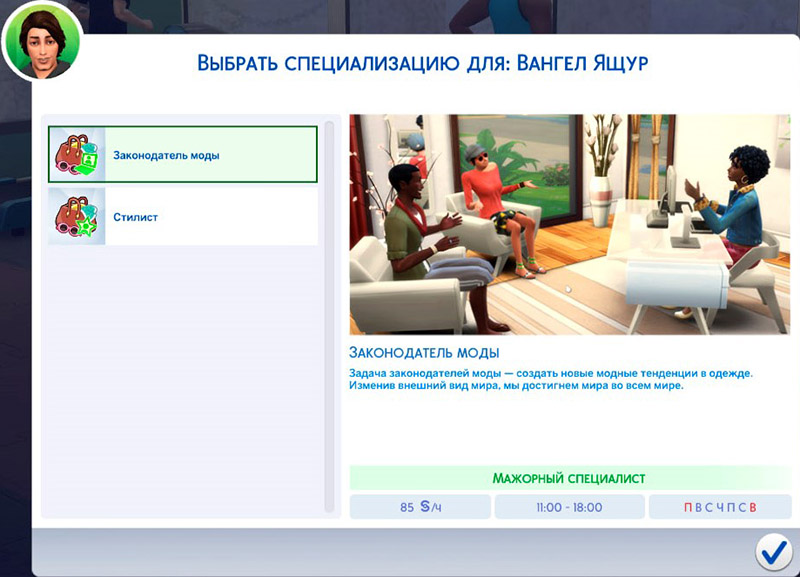
Task: Select the Стилист specialization row
Action: coord(183,216)
